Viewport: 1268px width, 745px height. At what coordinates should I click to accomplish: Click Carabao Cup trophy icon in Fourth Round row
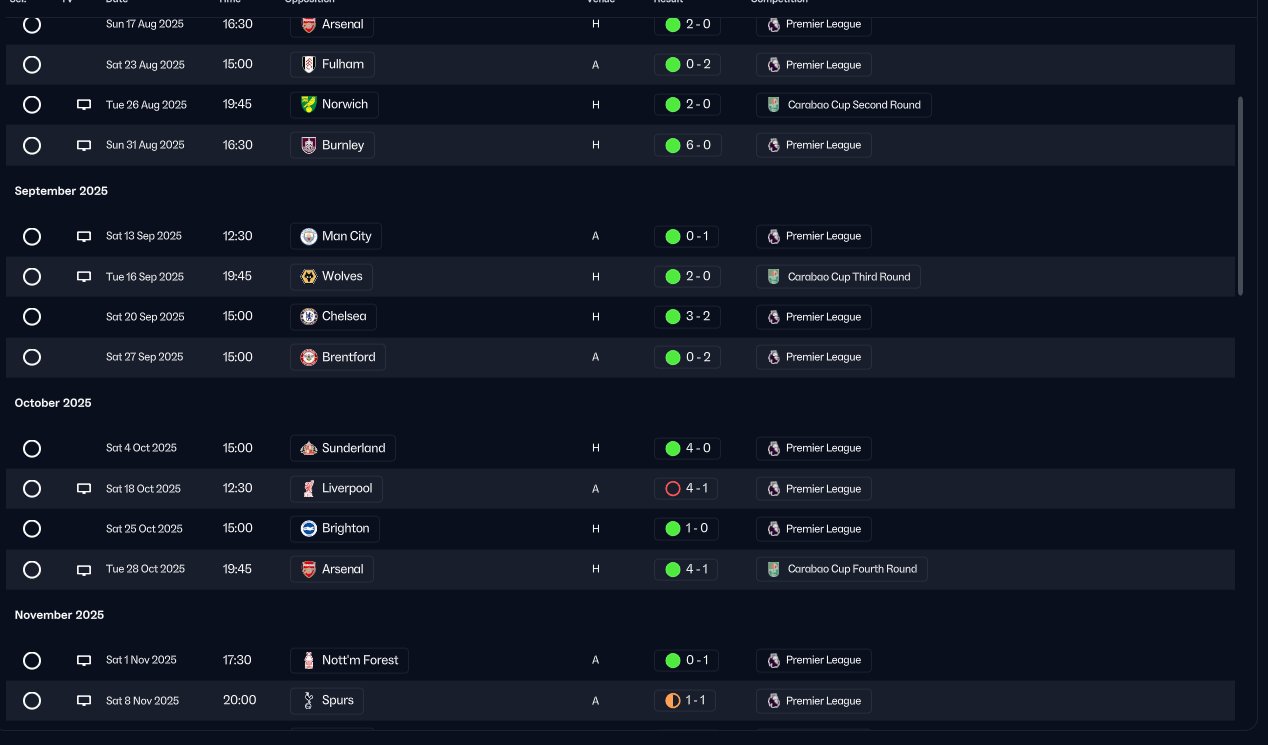[x=774, y=569]
